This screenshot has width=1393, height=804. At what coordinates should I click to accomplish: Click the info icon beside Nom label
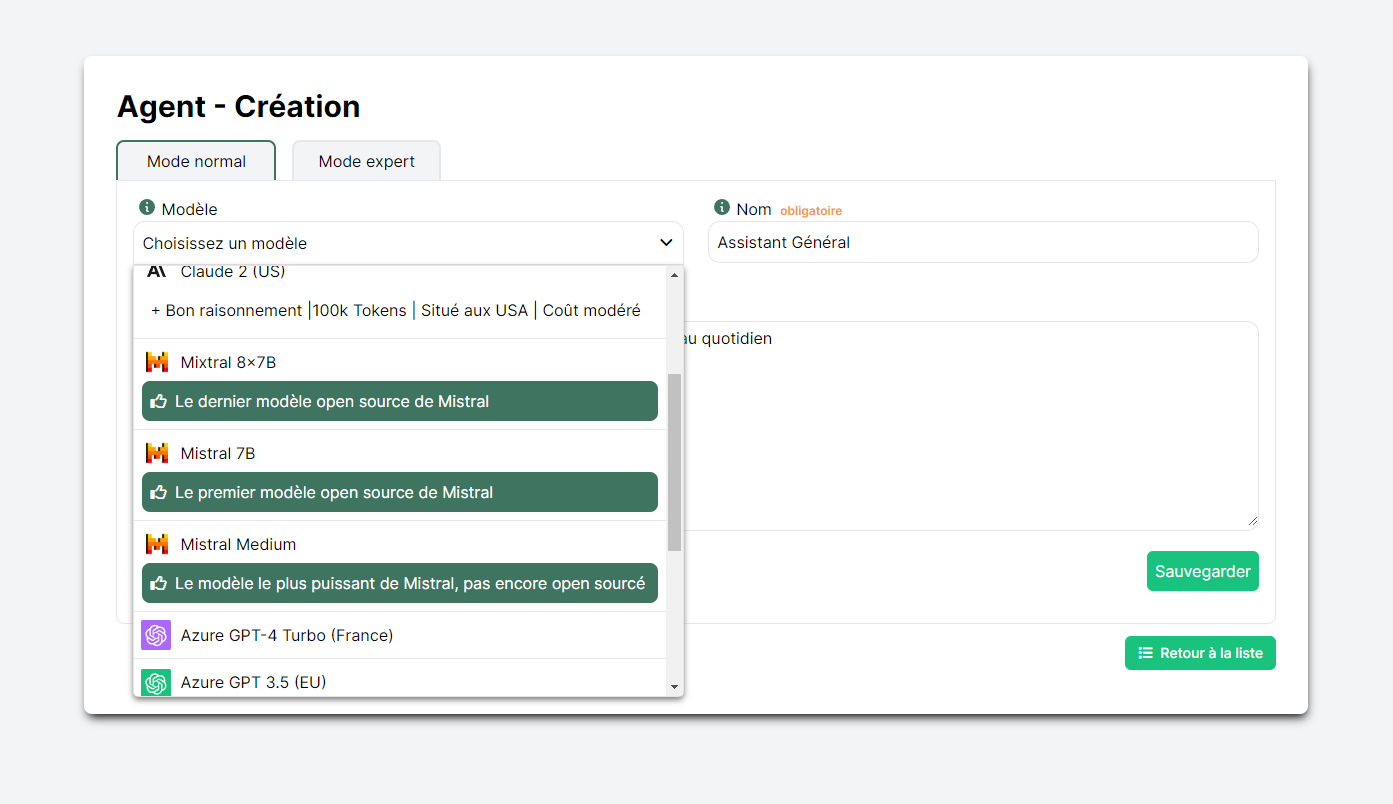pyautogui.click(x=722, y=208)
